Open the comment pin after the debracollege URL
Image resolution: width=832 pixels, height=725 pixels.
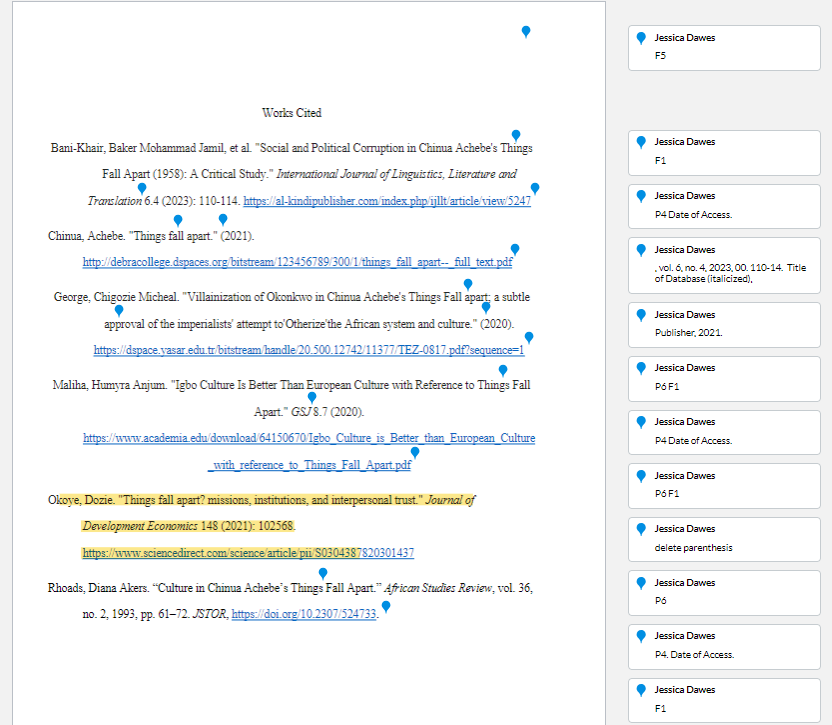point(515,249)
